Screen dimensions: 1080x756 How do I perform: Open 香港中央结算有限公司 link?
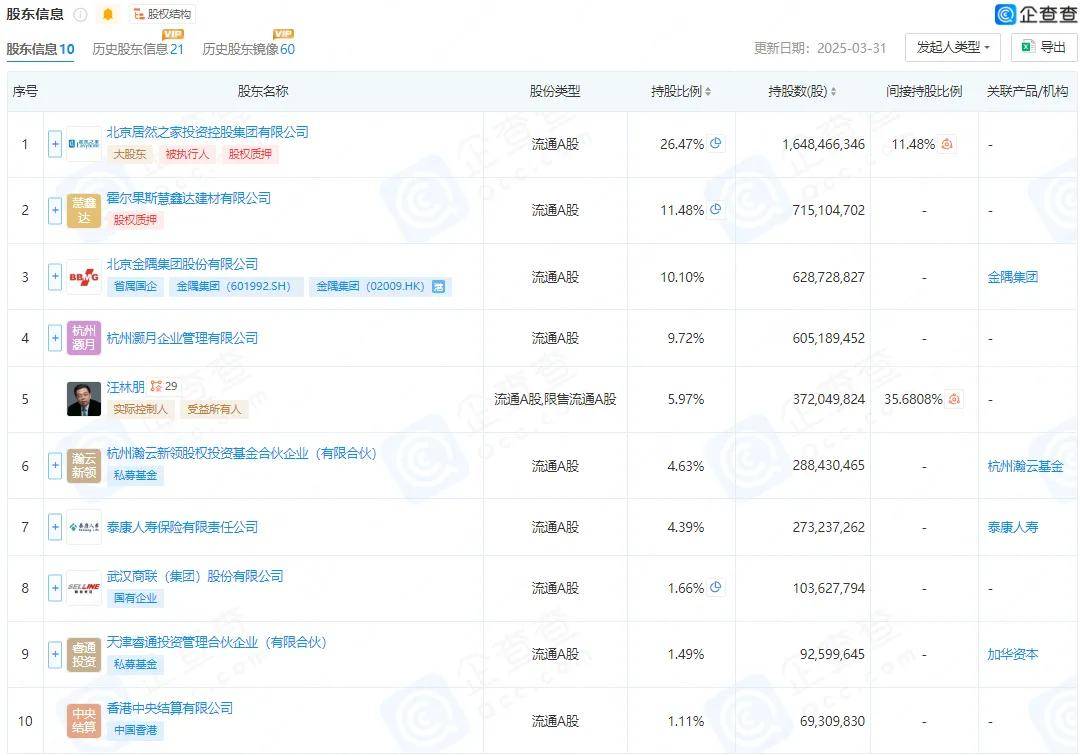tap(169, 708)
